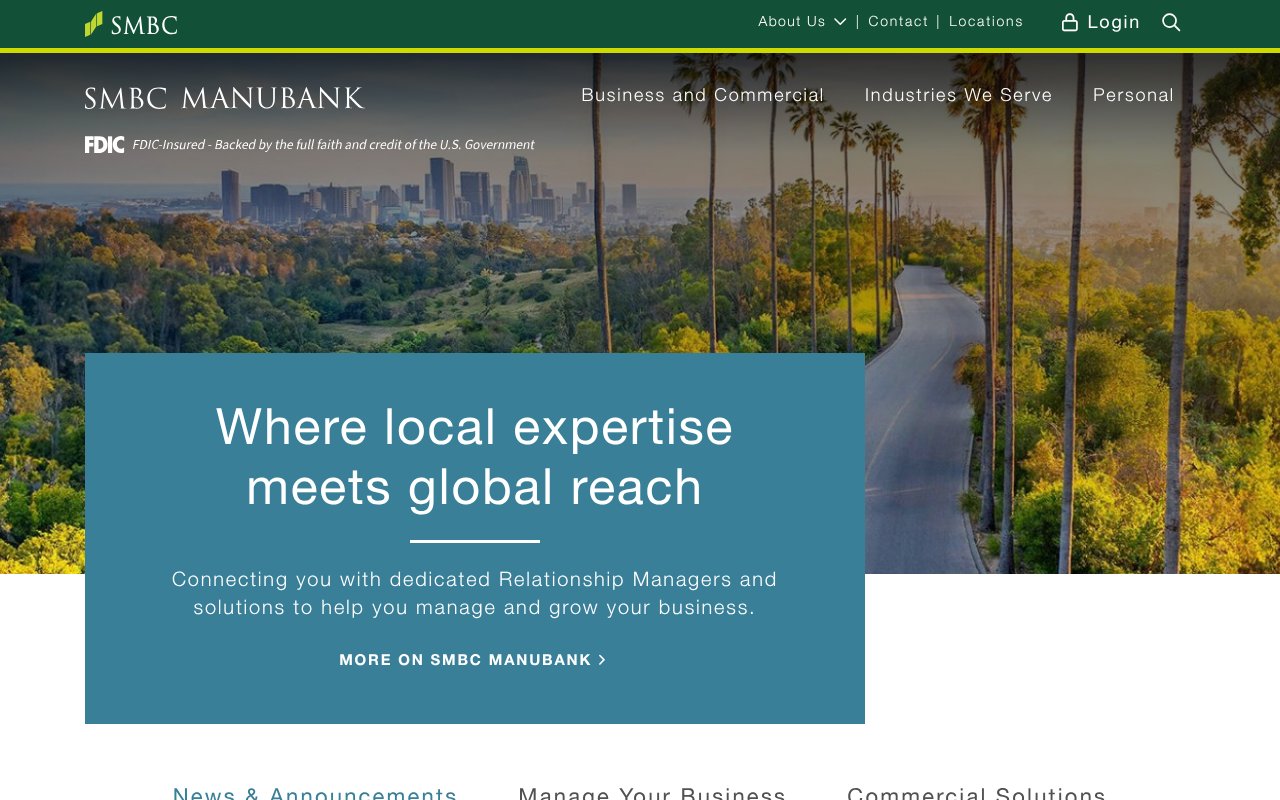
Task: Open the Business and Commercial menu
Action: [702, 95]
